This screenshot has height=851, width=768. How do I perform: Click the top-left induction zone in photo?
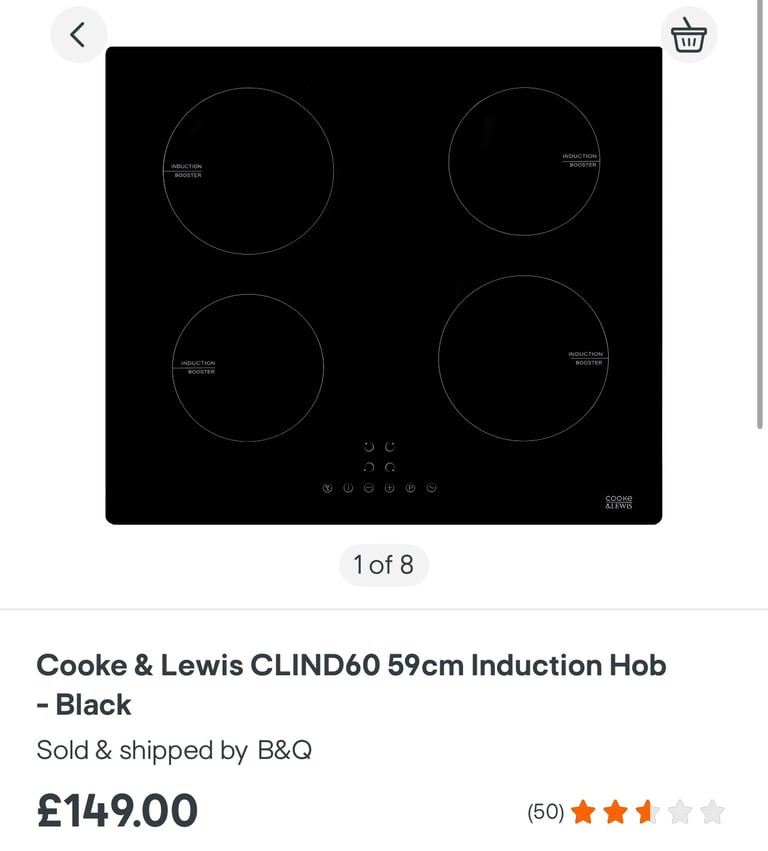(x=248, y=171)
